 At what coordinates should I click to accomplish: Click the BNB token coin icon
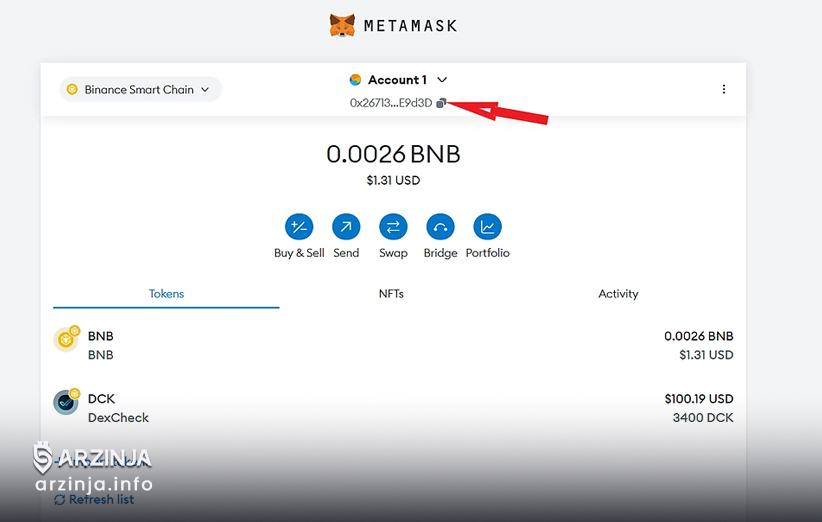click(x=66, y=339)
